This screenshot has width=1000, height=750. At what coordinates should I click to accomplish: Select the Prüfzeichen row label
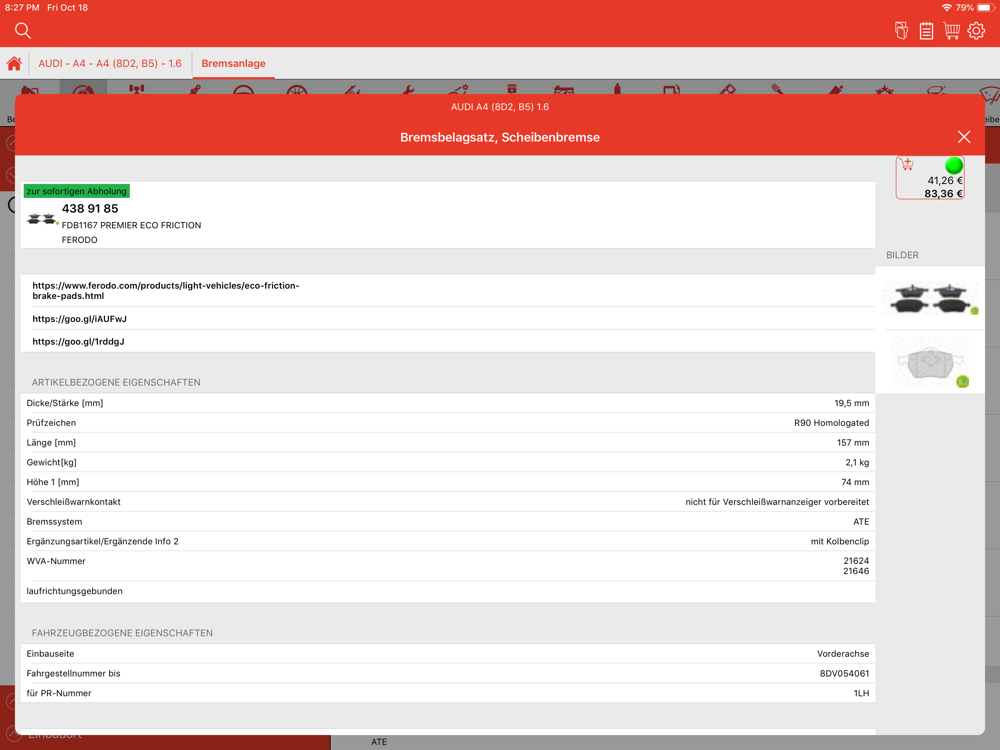click(x=51, y=423)
